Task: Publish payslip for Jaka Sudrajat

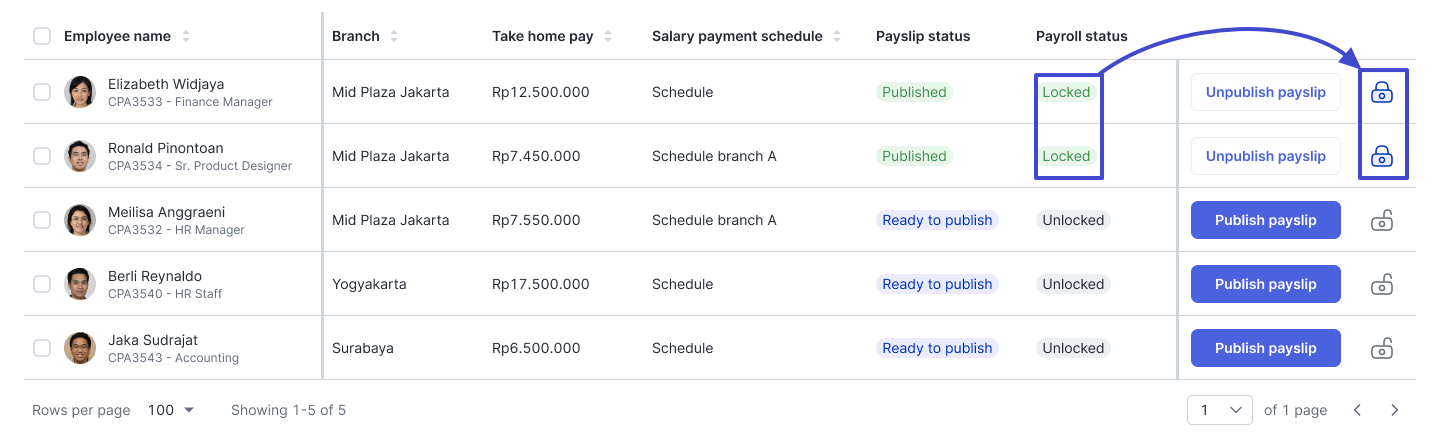Action: click(x=1265, y=348)
